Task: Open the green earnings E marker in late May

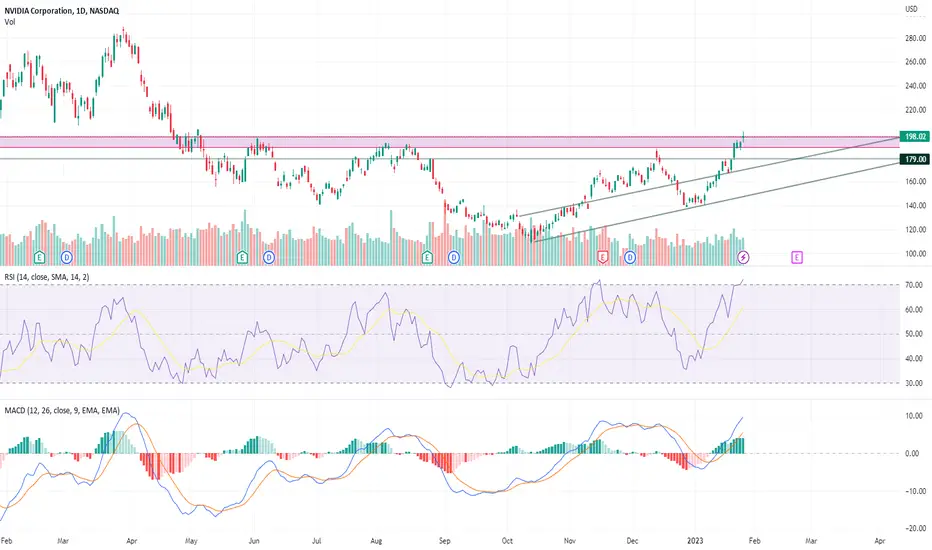Action: (x=242, y=257)
